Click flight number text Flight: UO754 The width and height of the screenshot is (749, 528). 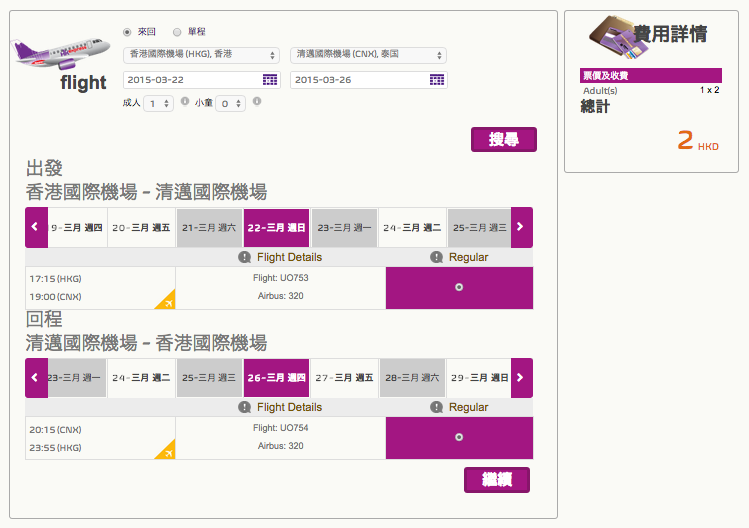pos(281,428)
